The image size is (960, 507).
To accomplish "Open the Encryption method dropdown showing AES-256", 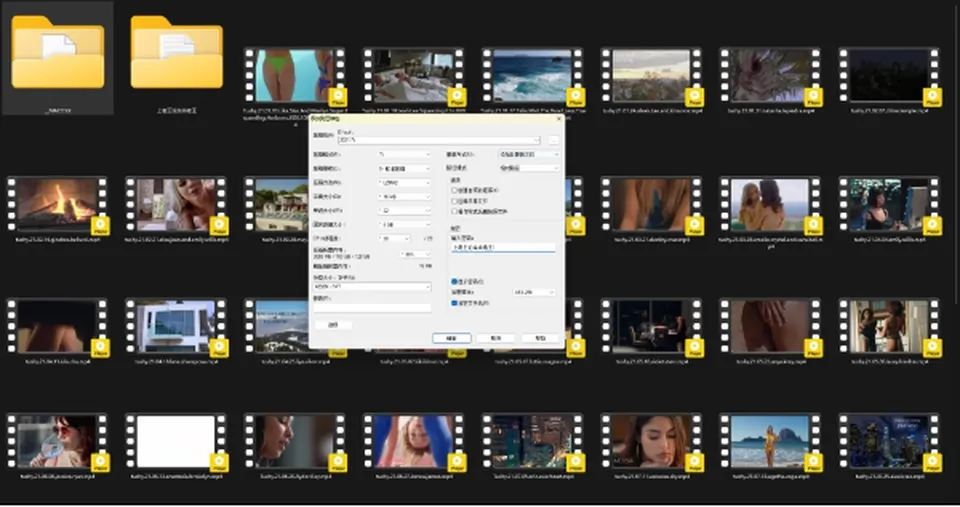I will 534,293.
